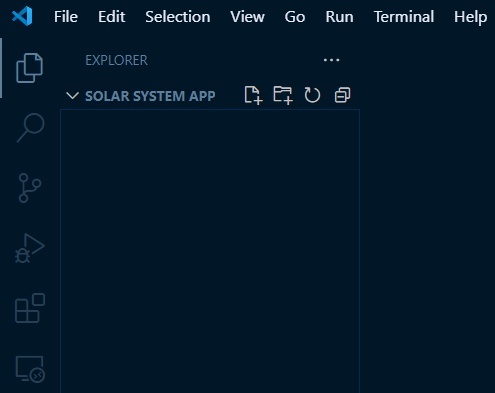Open the Go menu
The height and width of the screenshot is (393, 495).
tap(295, 17)
